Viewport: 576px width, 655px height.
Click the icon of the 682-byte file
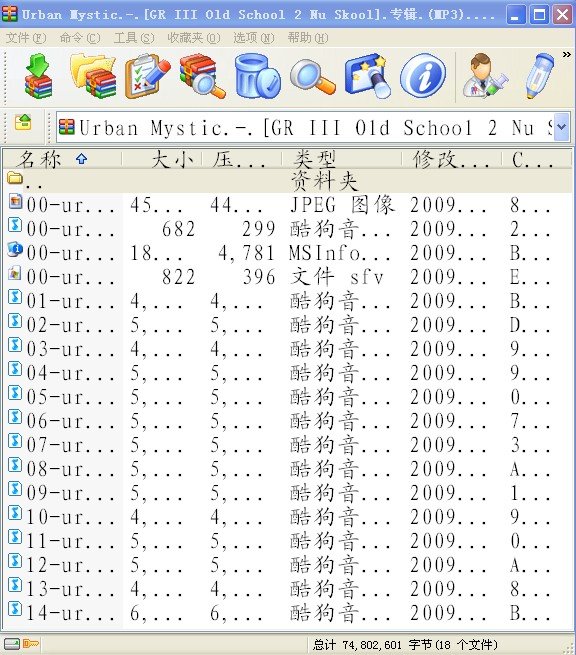(15, 226)
